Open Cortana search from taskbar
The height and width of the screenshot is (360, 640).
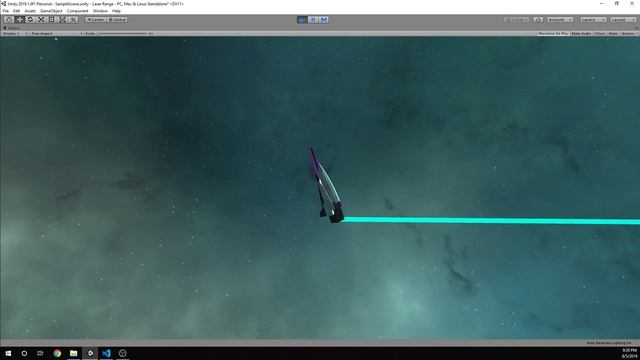24,353
